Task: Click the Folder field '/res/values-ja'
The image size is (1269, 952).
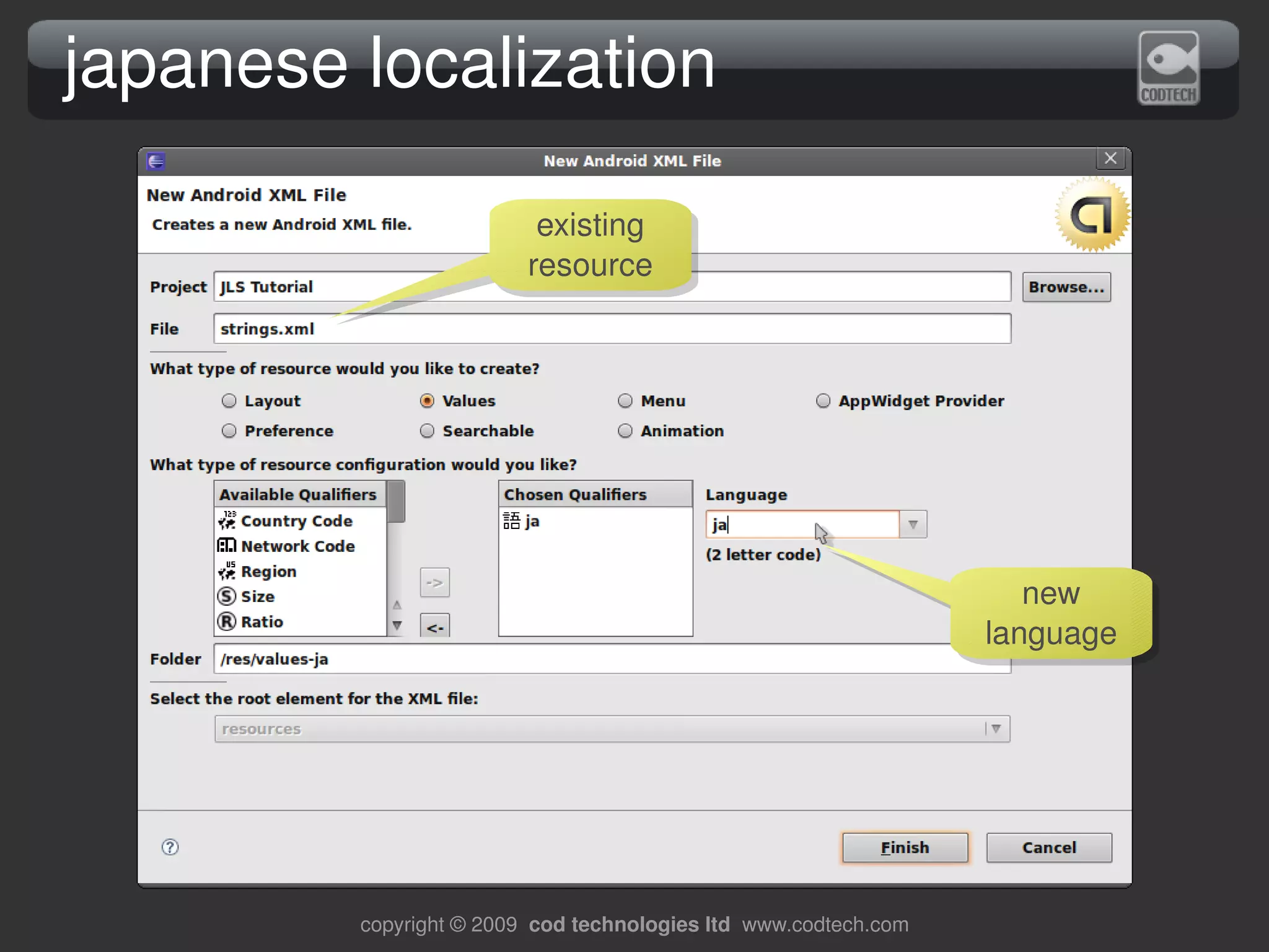Action: tap(612, 659)
